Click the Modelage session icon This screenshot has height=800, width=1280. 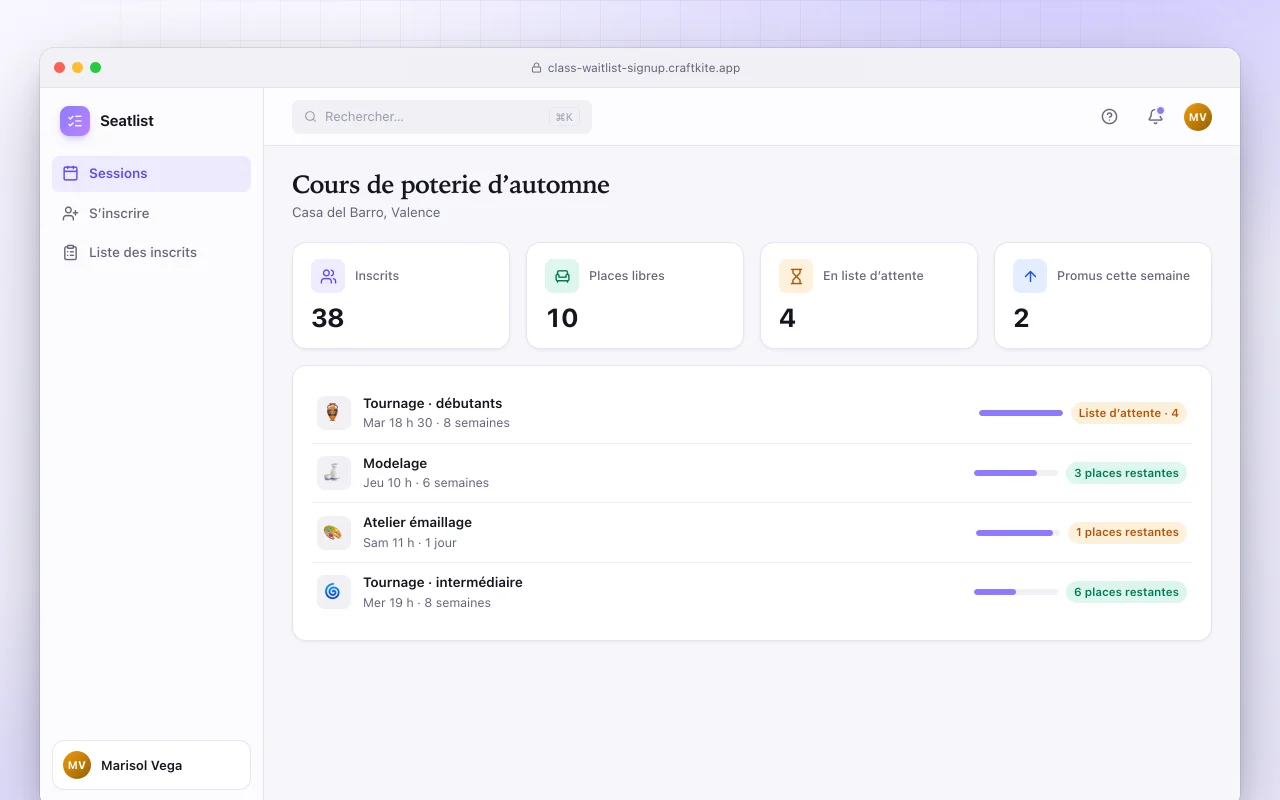(333, 473)
